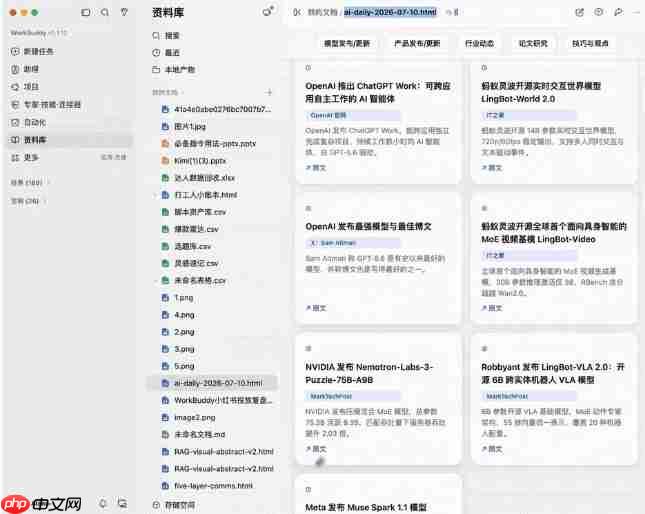Viewport: 645px width, 514px height.
Task: Open the WorkBuddy小红书 file row
Action: point(212,400)
